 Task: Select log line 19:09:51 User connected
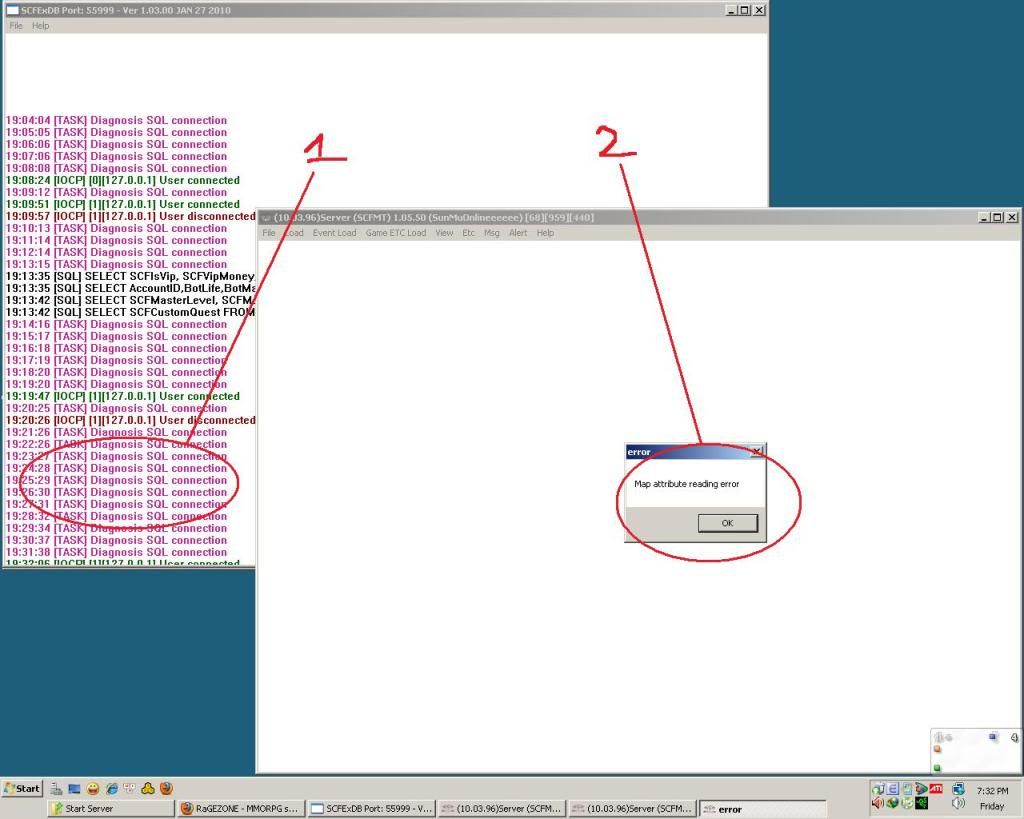pos(123,204)
